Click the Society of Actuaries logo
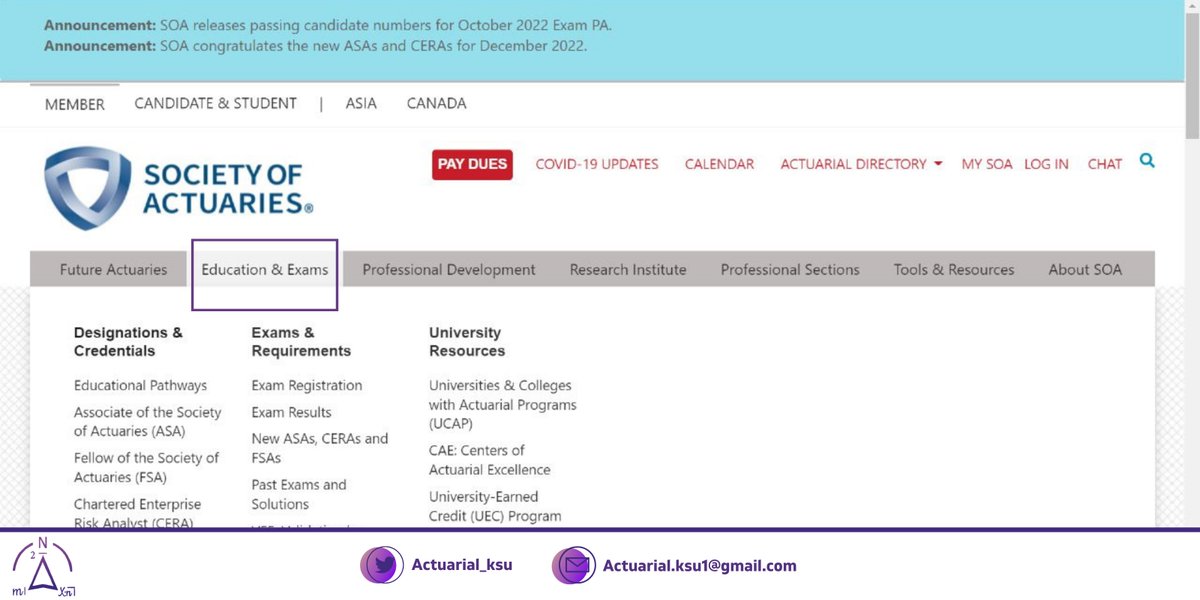This screenshot has height=600, width=1200. pyautogui.click(x=178, y=189)
